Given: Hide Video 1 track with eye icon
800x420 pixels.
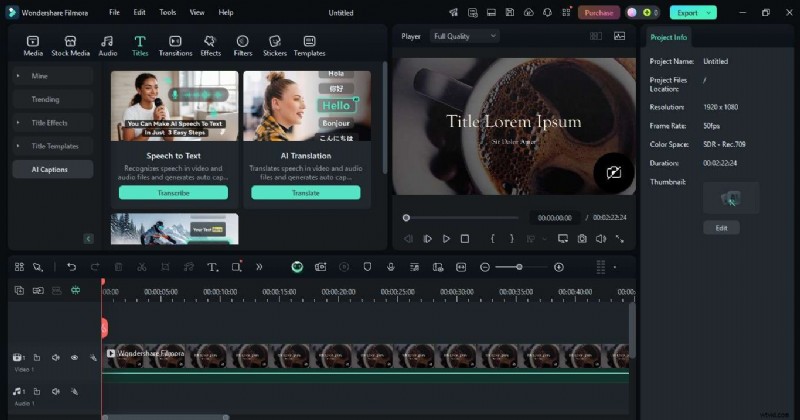Looking at the screenshot, I should [74, 357].
